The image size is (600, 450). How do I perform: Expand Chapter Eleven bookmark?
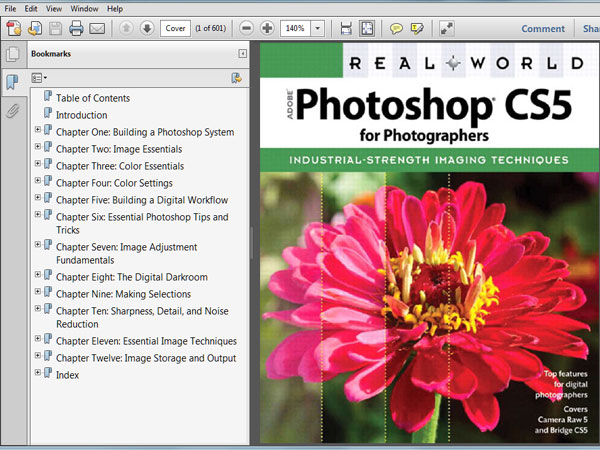[x=38, y=338]
